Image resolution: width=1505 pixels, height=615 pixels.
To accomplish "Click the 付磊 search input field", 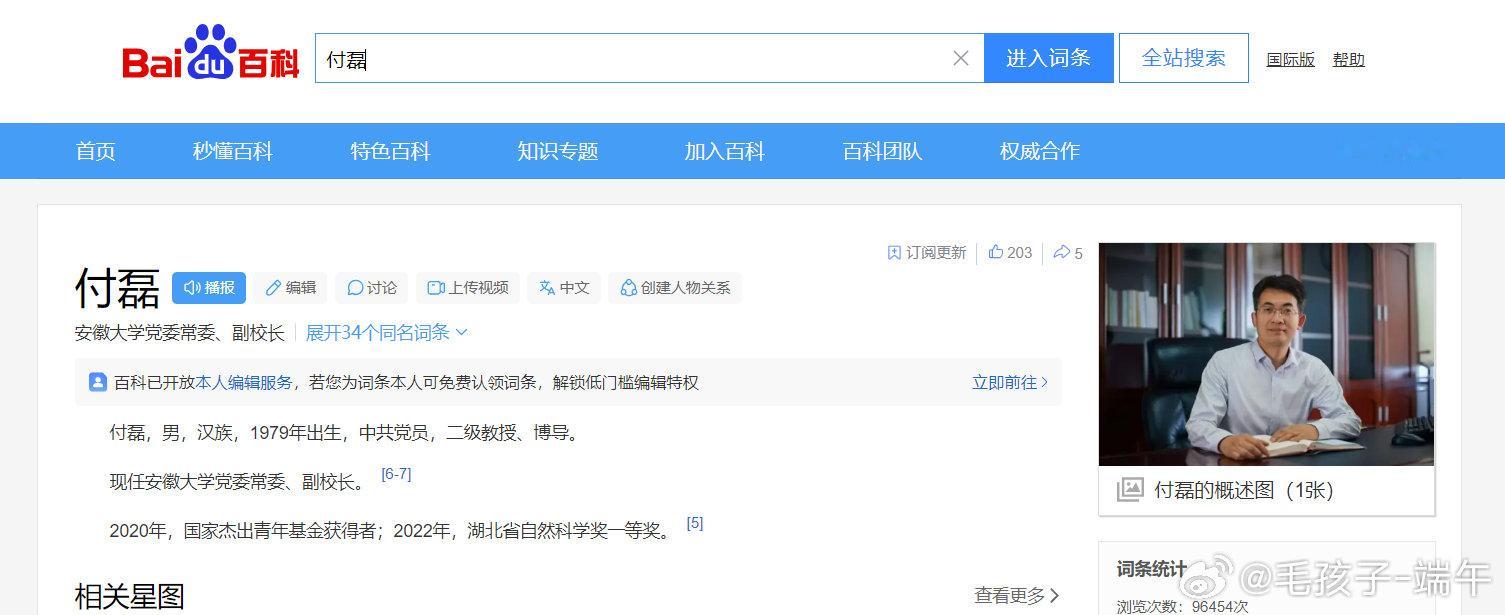I will 635,58.
